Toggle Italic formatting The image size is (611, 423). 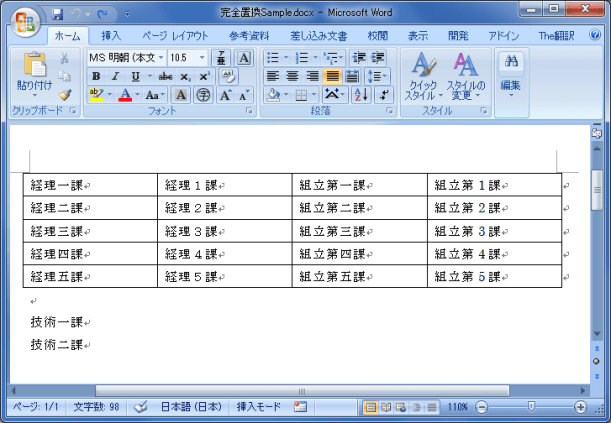114,76
